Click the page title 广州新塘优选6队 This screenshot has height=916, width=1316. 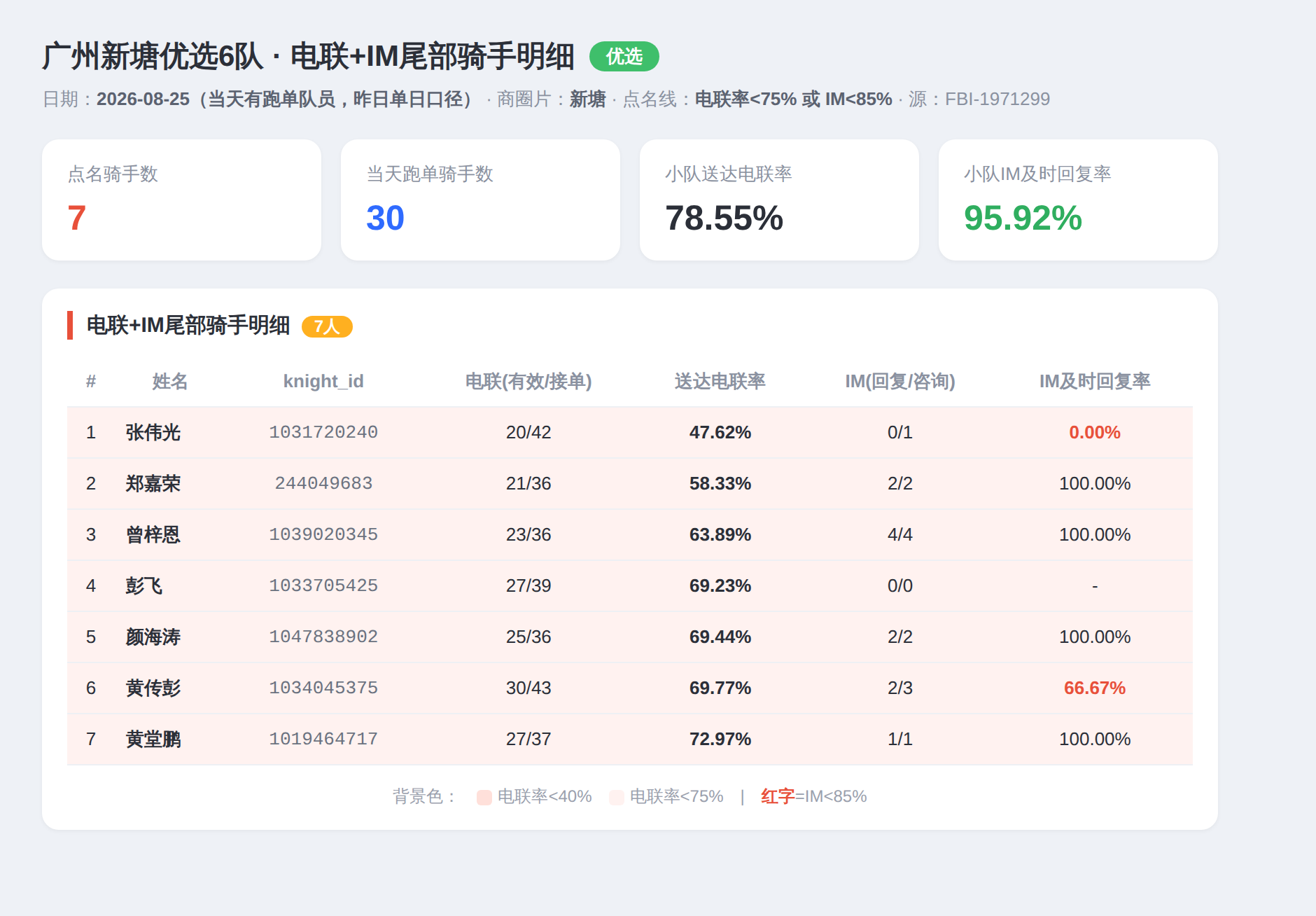point(152,56)
